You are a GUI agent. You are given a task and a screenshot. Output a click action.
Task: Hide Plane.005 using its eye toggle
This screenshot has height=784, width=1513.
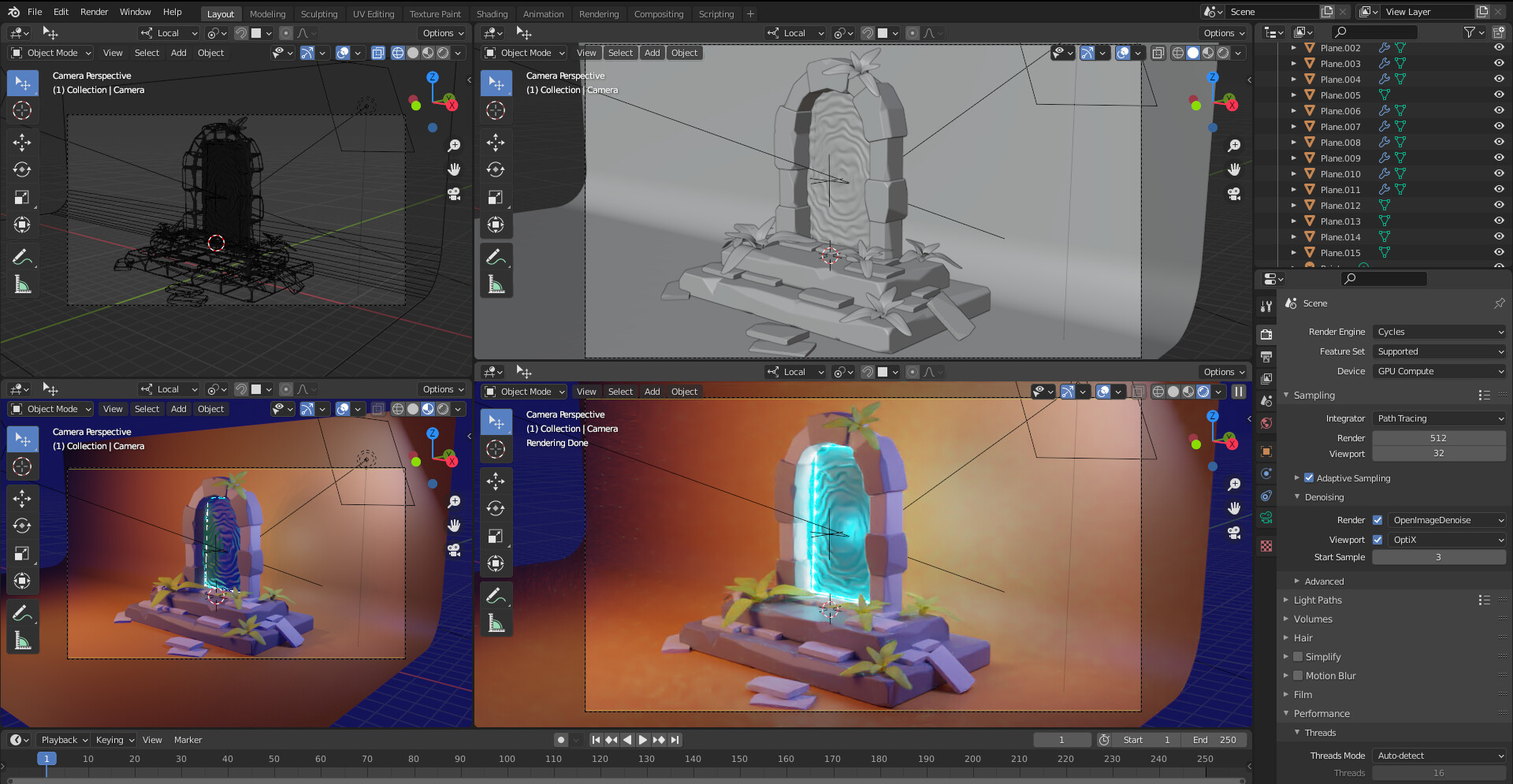pyautogui.click(x=1498, y=95)
